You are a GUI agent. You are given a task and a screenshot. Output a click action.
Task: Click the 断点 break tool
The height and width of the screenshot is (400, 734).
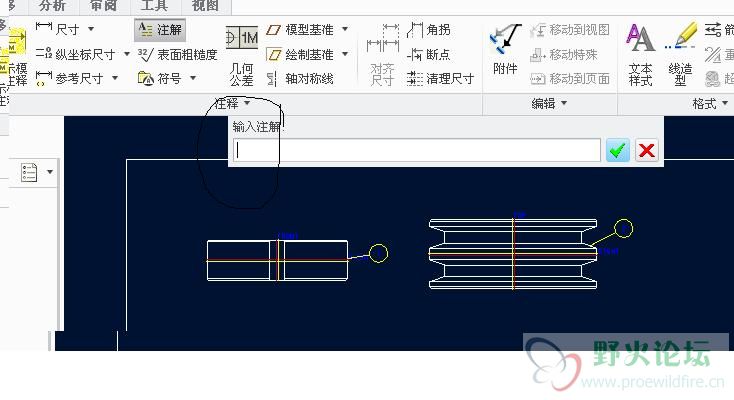(428, 54)
